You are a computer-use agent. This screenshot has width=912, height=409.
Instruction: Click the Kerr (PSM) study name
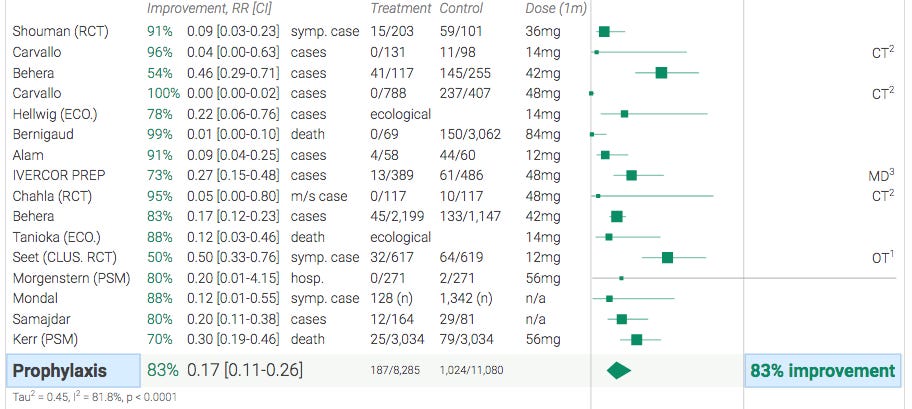45,339
